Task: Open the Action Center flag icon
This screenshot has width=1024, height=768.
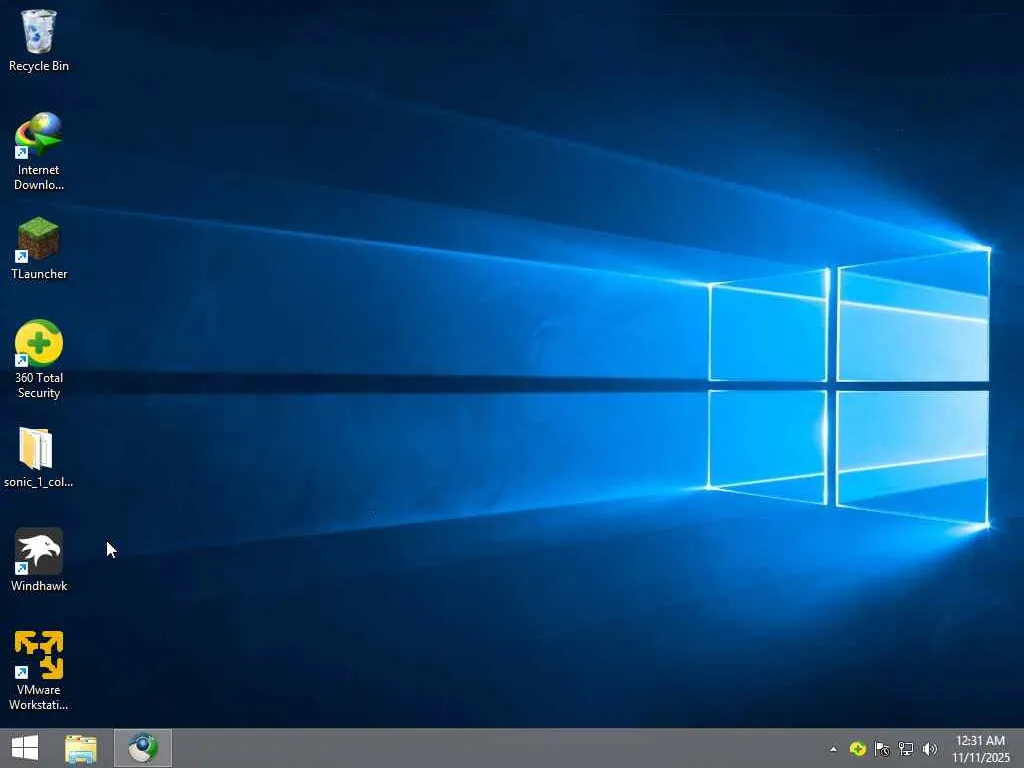Action: click(882, 749)
